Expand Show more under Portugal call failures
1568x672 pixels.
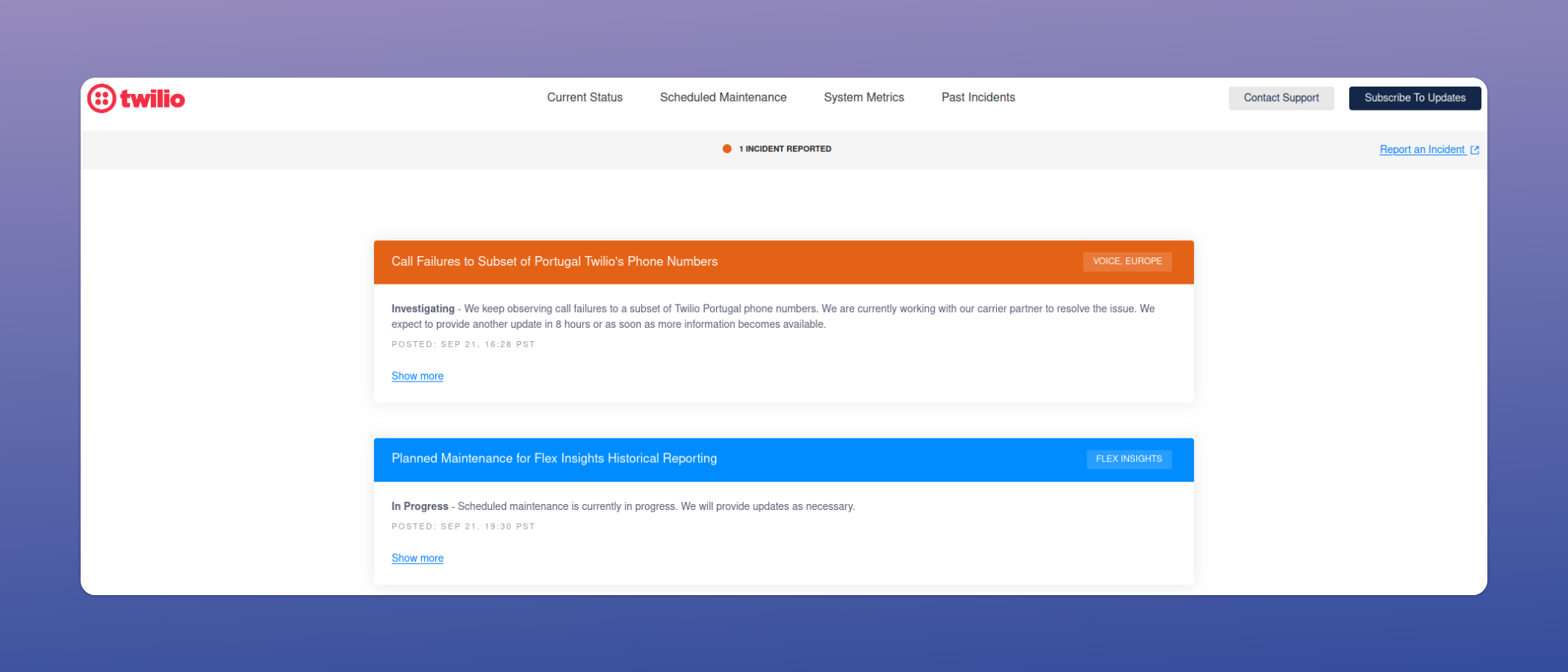417,376
